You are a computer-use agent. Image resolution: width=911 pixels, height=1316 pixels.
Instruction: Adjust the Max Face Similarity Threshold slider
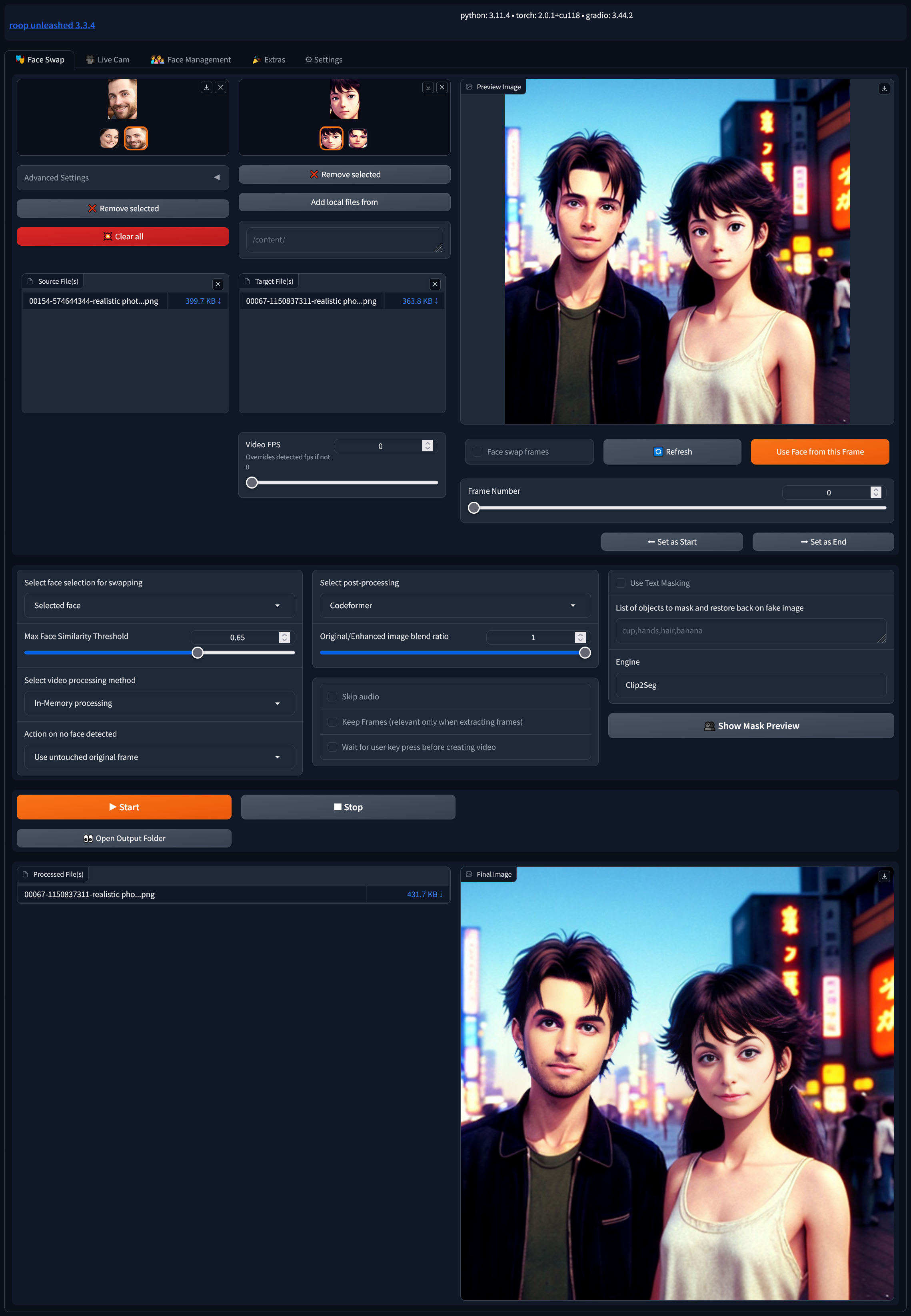tap(198, 652)
